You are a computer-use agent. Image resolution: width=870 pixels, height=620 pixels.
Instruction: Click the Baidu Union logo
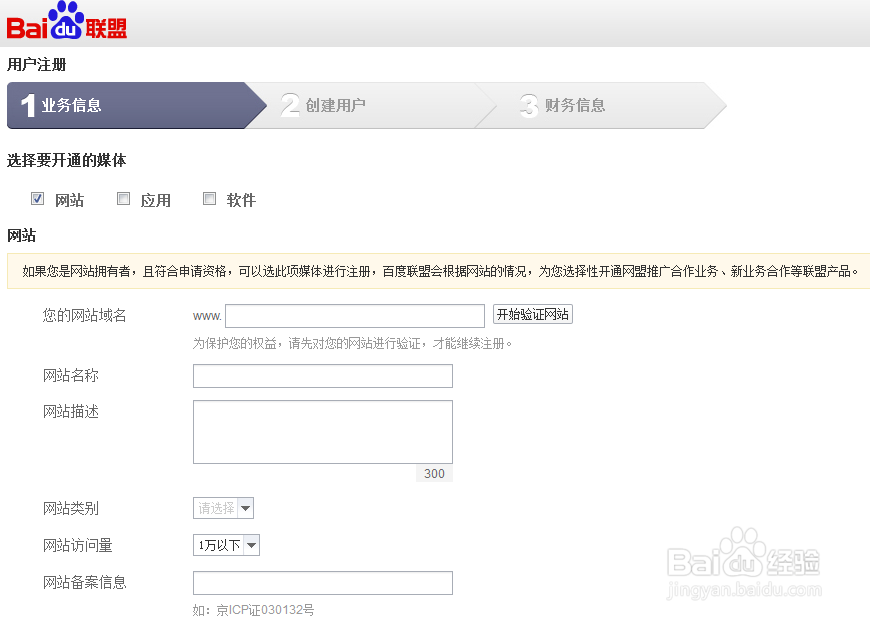[x=64, y=21]
